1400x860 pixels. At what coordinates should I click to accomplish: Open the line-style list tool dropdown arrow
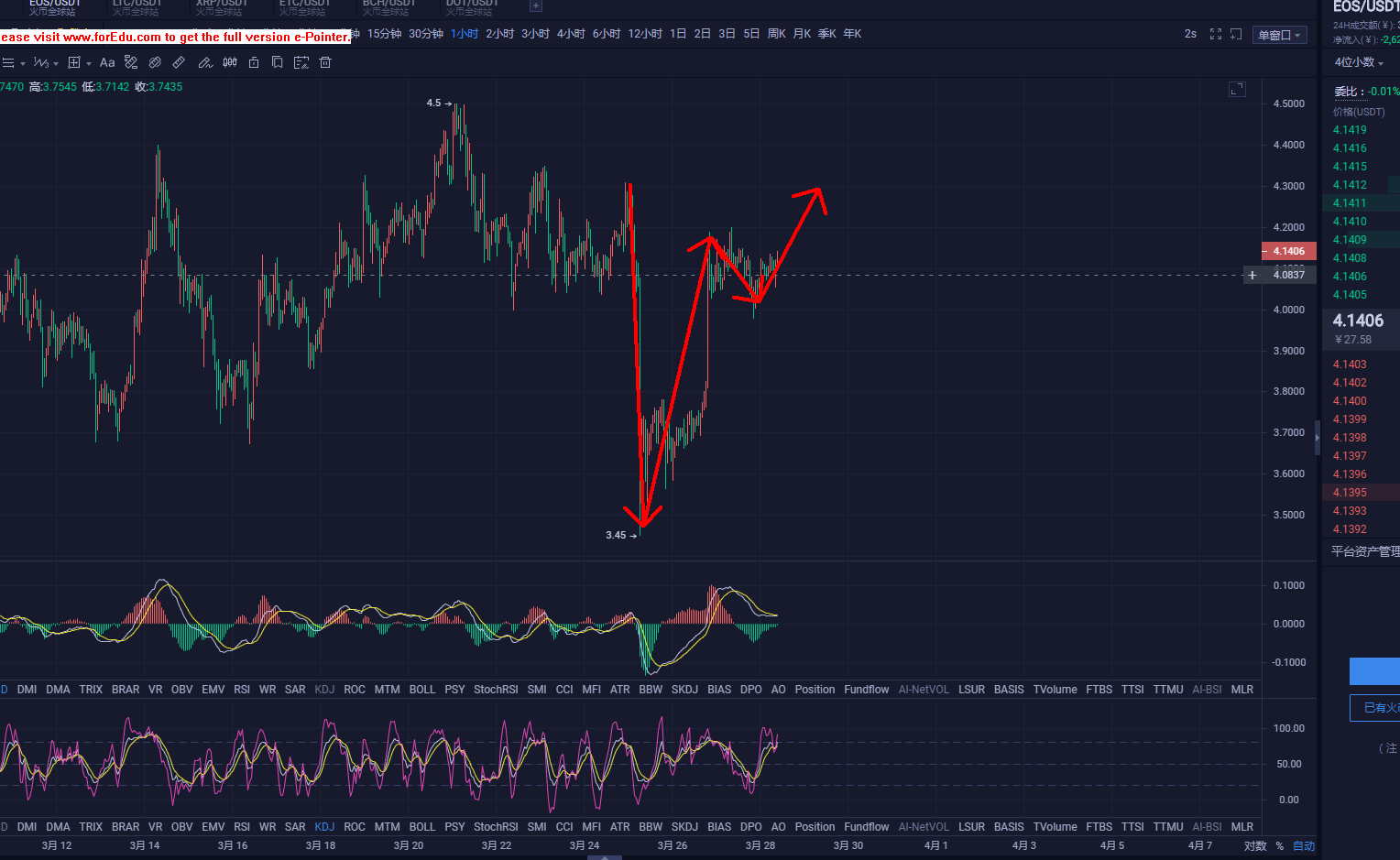pos(22,64)
